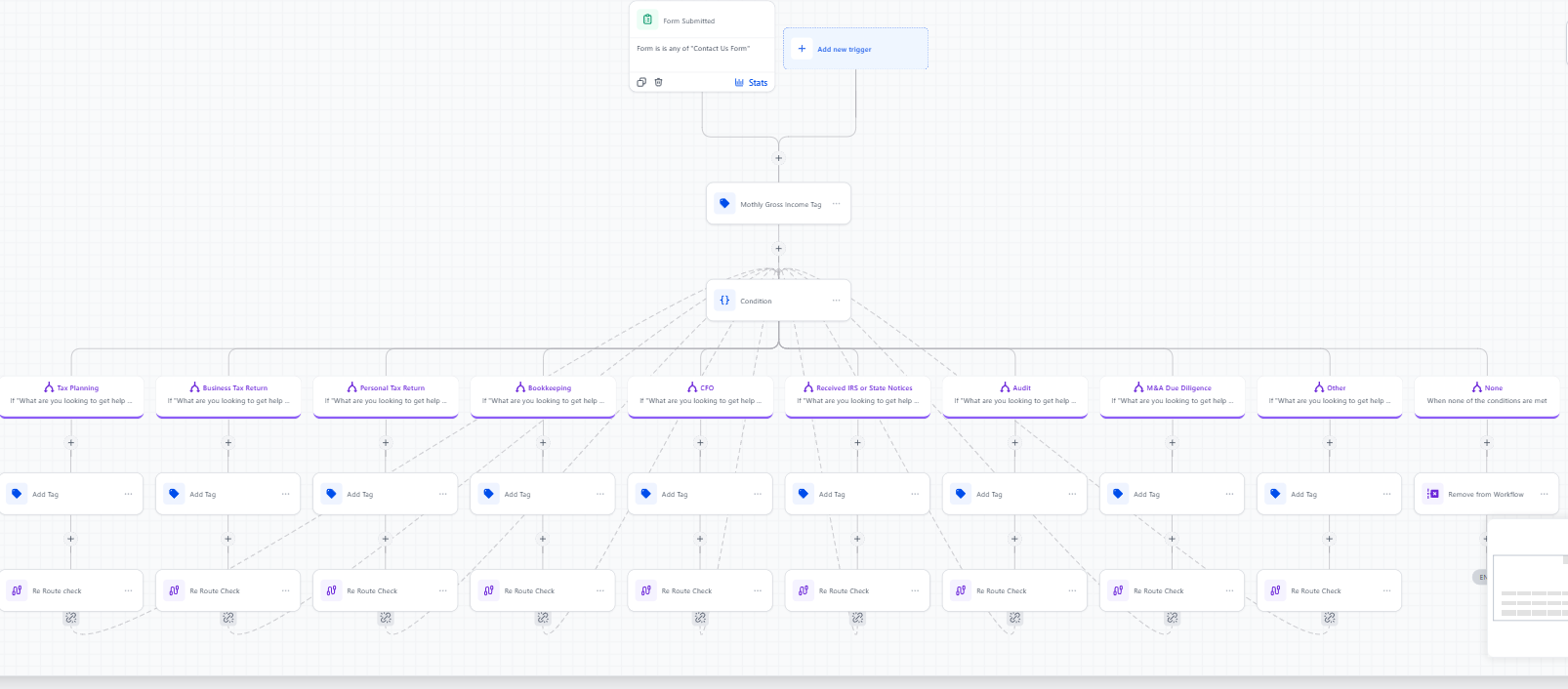The width and height of the screenshot is (1568, 689).
Task: Click the workflow minimap preview
Action: 1530,588
